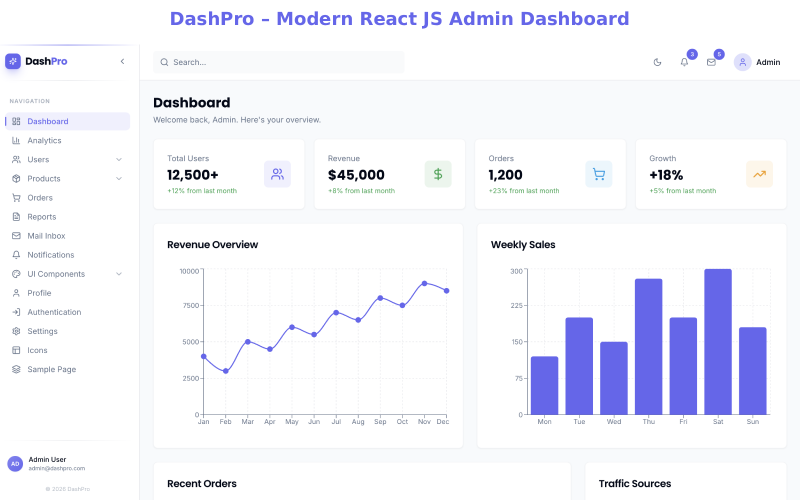Image resolution: width=800 pixels, height=500 pixels.
Task: Open notifications bell in the top bar
Action: click(x=684, y=62)
